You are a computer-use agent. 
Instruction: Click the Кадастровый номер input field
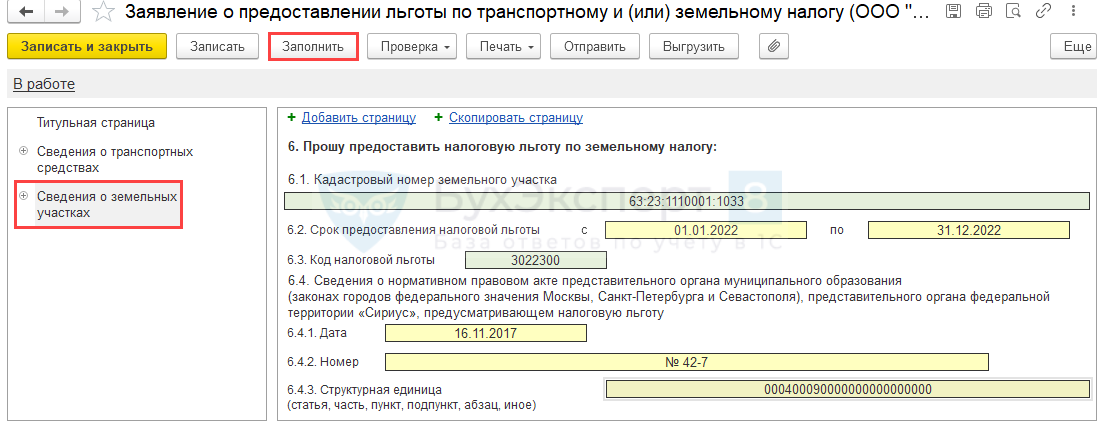(x=687, y=201)
